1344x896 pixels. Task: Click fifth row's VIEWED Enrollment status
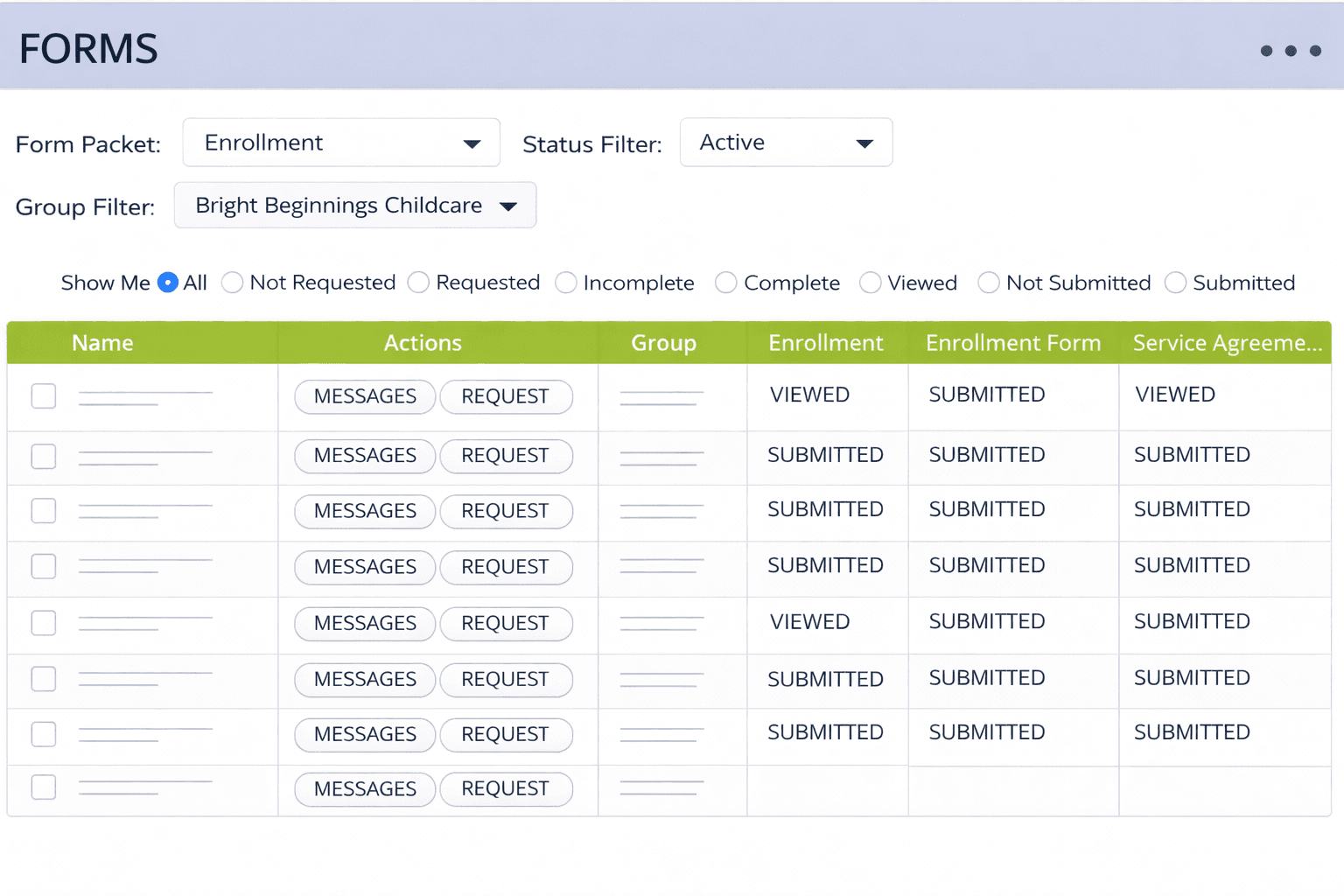[x=809, y=622]
